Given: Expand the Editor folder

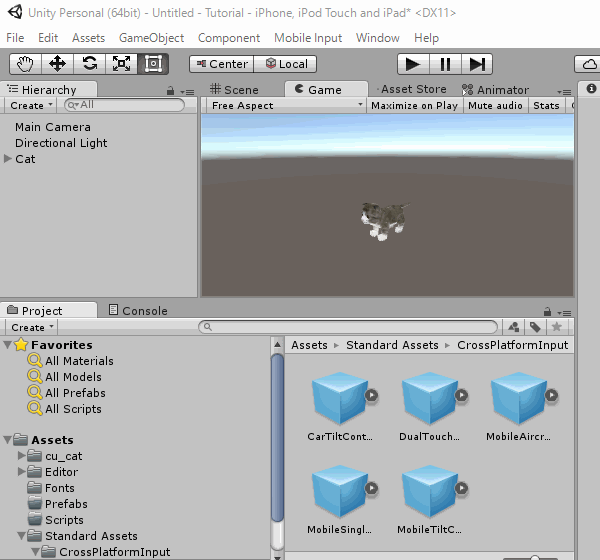Looking at the screenshot, I should (x=22, y=472).
